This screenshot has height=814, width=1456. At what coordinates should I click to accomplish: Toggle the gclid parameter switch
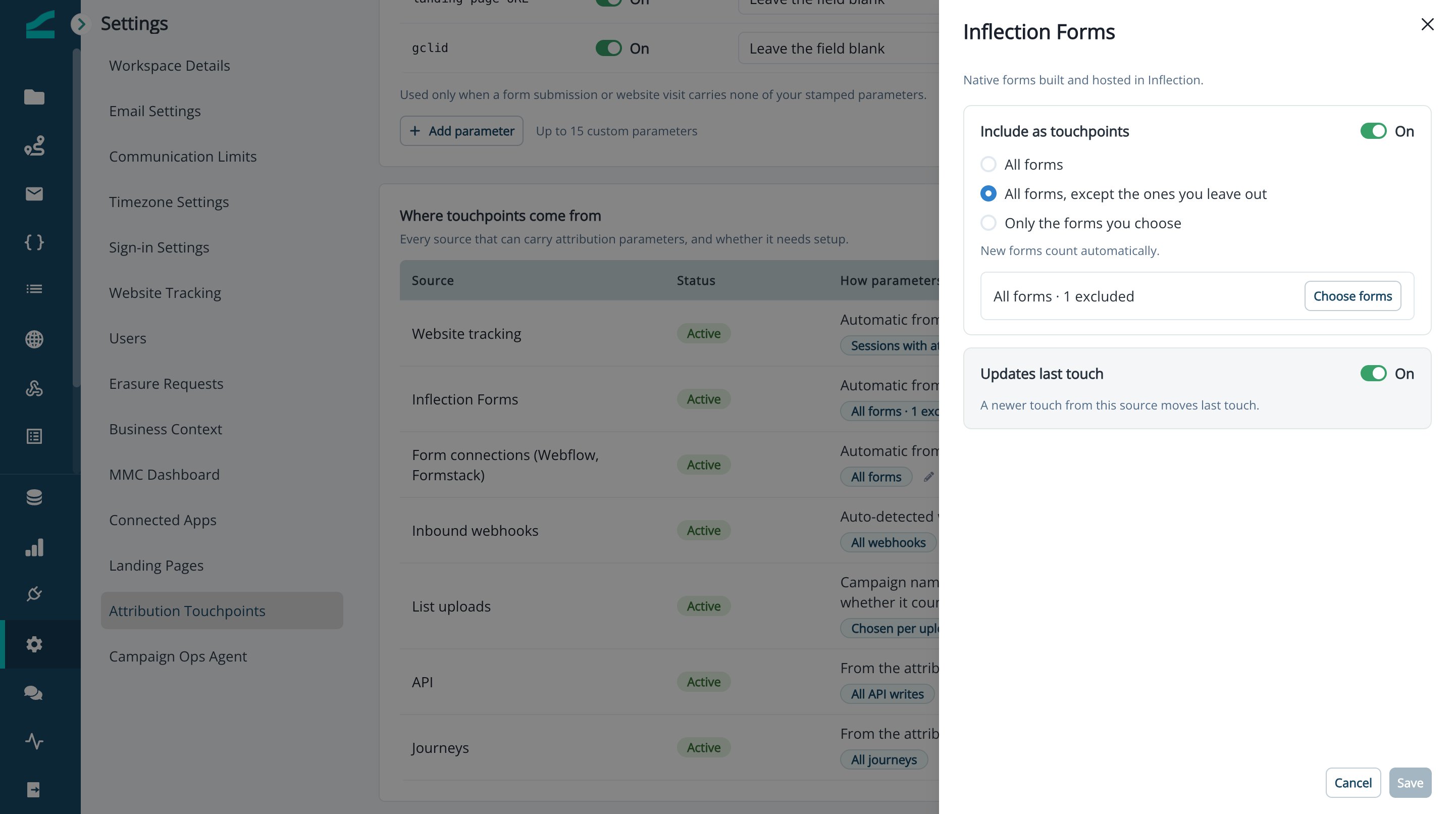[608, 48]
